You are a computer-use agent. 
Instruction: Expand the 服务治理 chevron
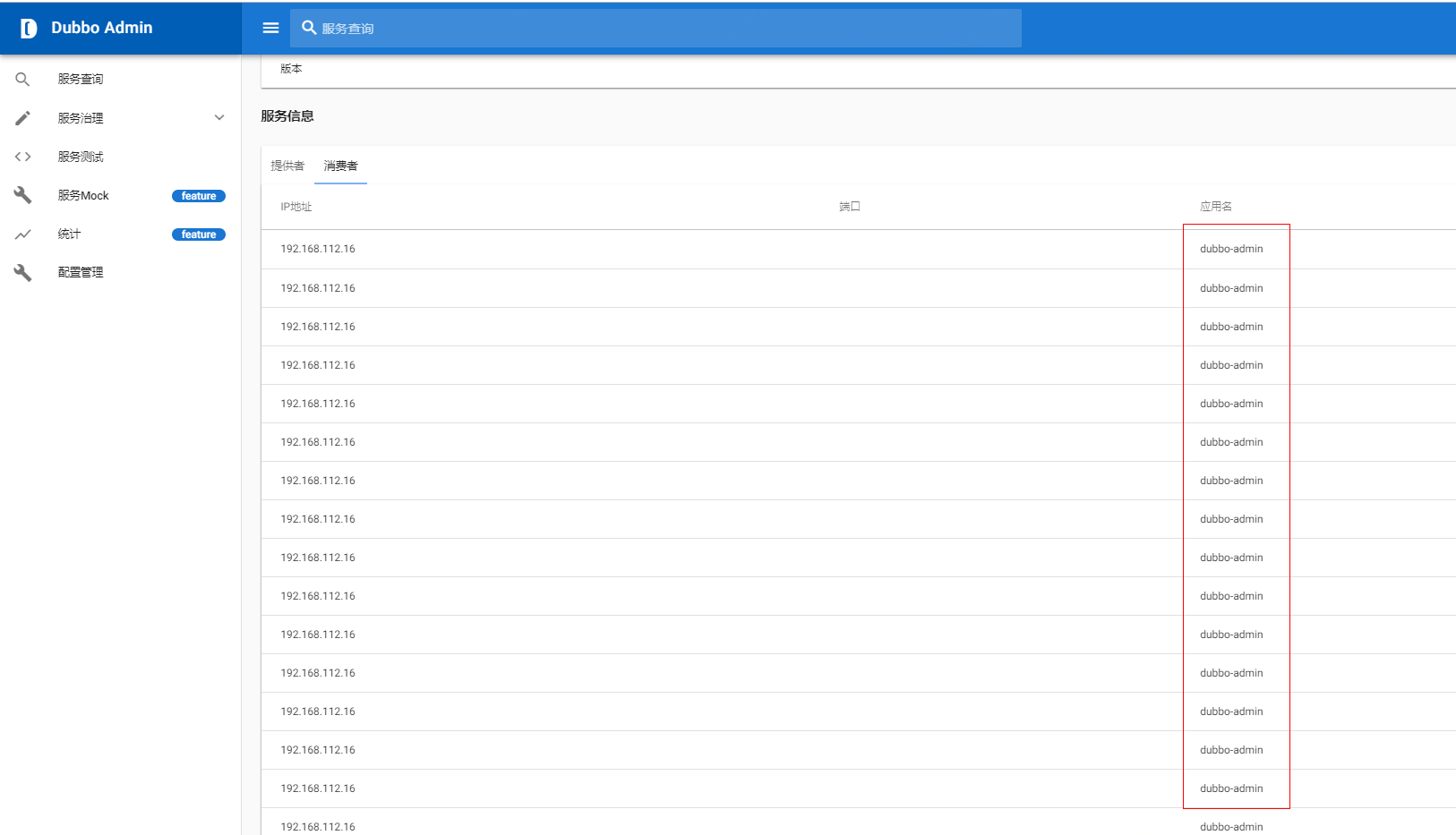click(219, 118)
